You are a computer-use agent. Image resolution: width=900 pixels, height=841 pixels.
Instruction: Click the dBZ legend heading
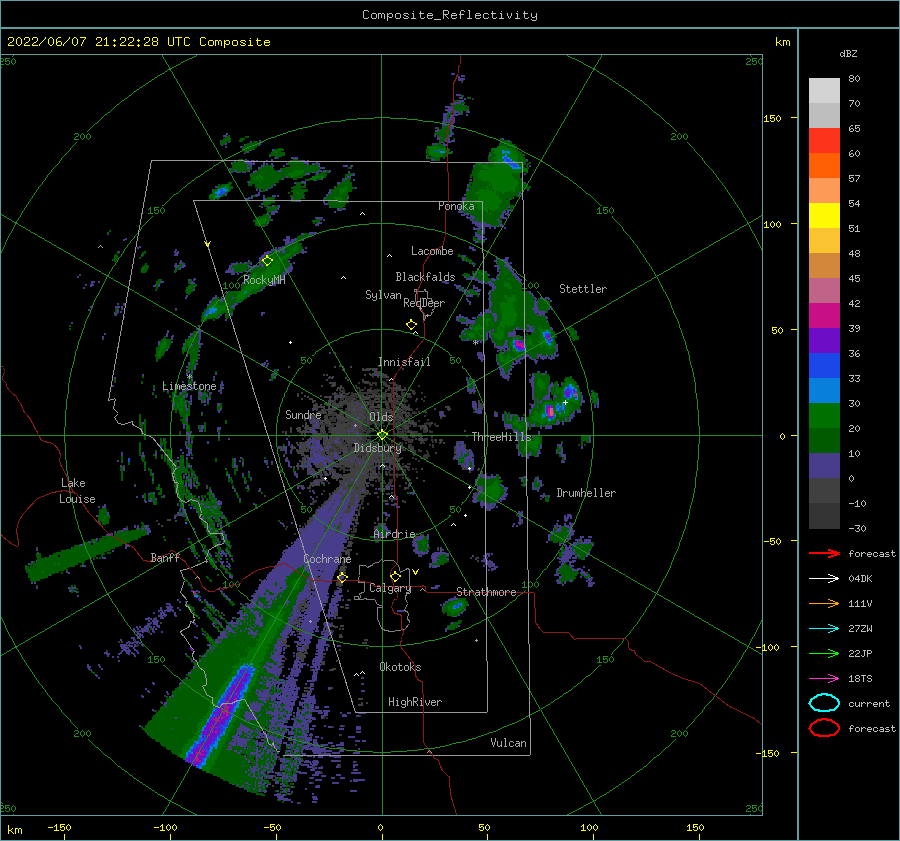(848, 54)
